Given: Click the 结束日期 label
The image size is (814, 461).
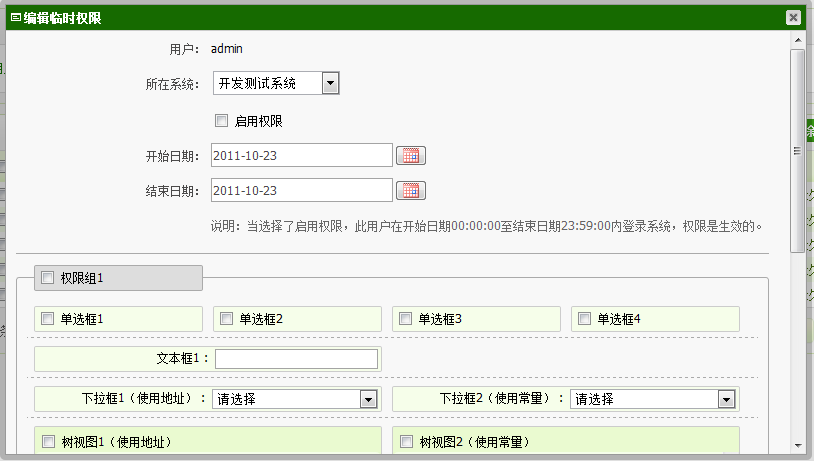Looking at the screenshot, I should [x=172, y=191].
